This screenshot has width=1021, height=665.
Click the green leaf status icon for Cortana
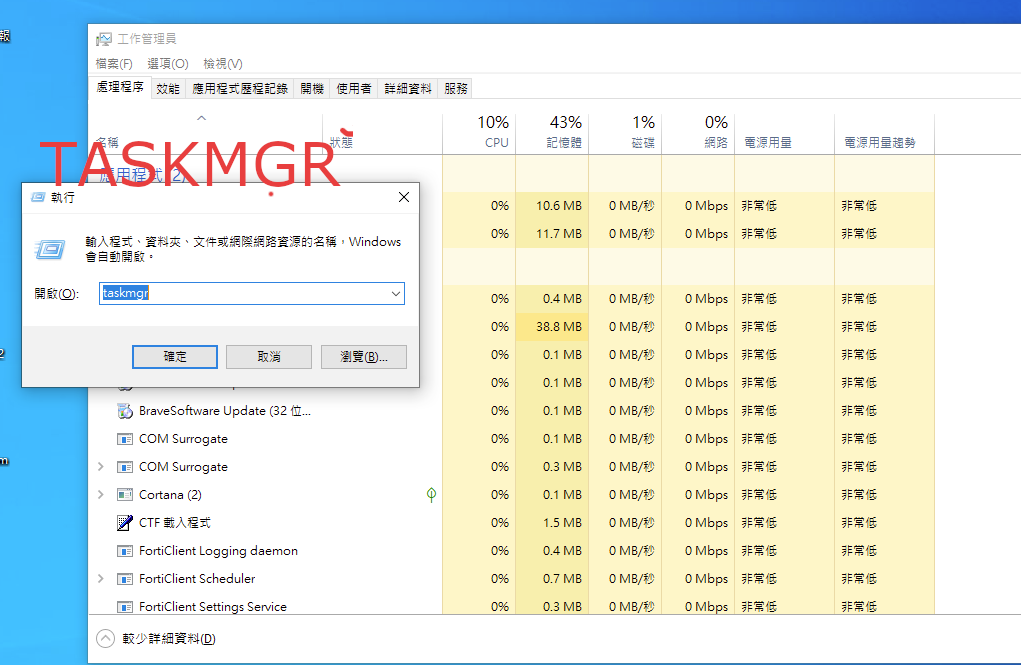click(x=431, y=495)
